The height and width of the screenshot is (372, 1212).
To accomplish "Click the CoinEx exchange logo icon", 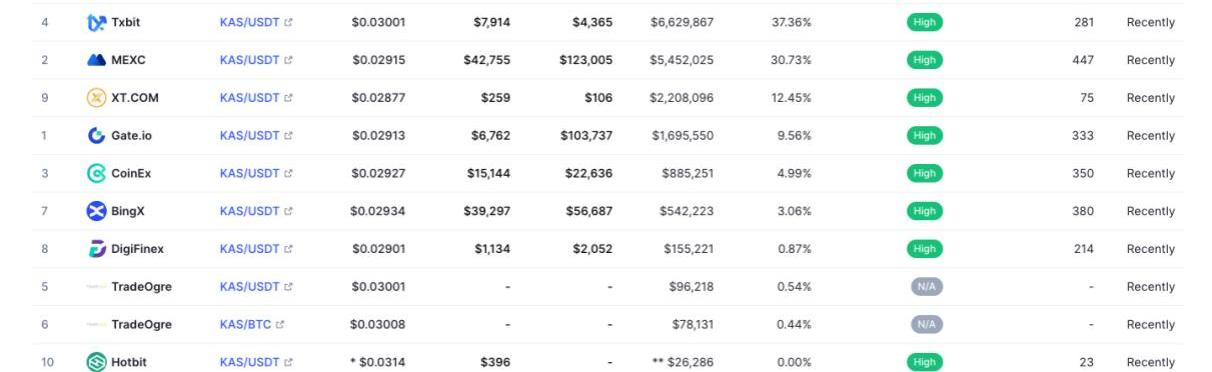I will coord(96,173).
